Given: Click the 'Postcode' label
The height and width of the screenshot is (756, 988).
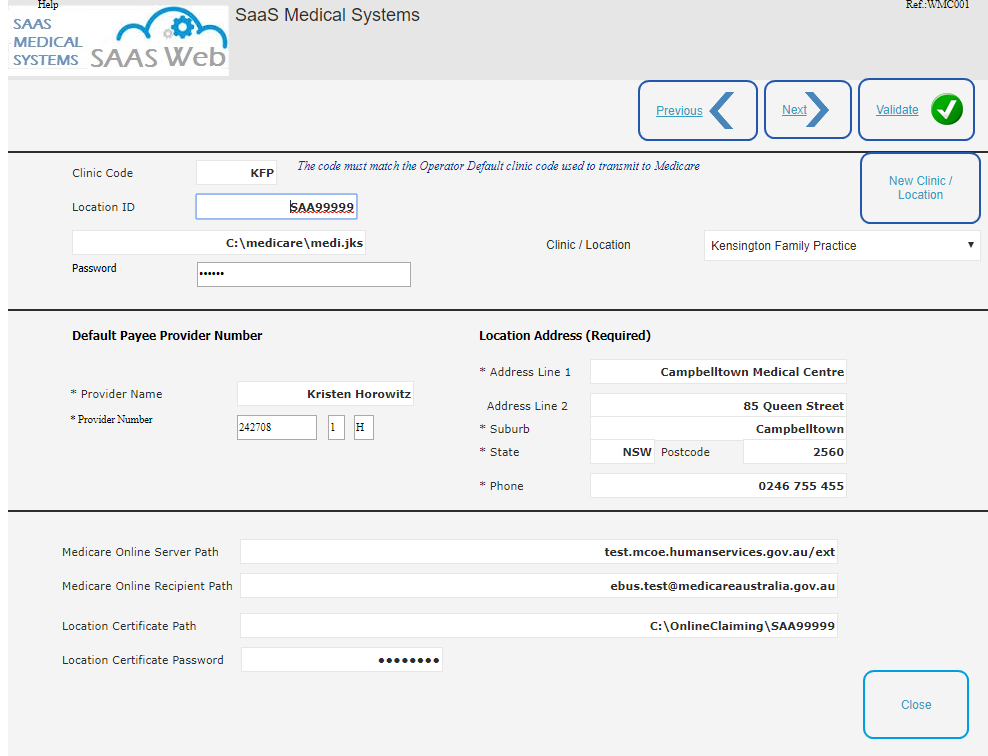Looking at the screenshot, I should tap(685, 452).
